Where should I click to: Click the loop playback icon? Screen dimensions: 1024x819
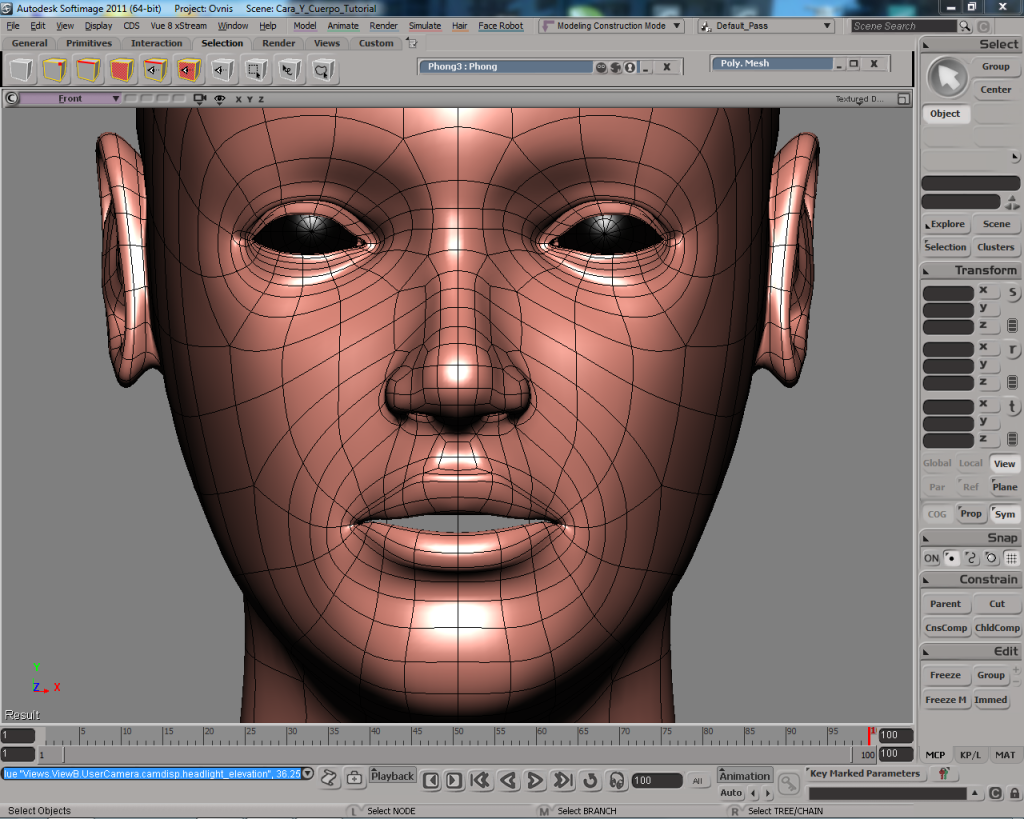coord(590,780)
